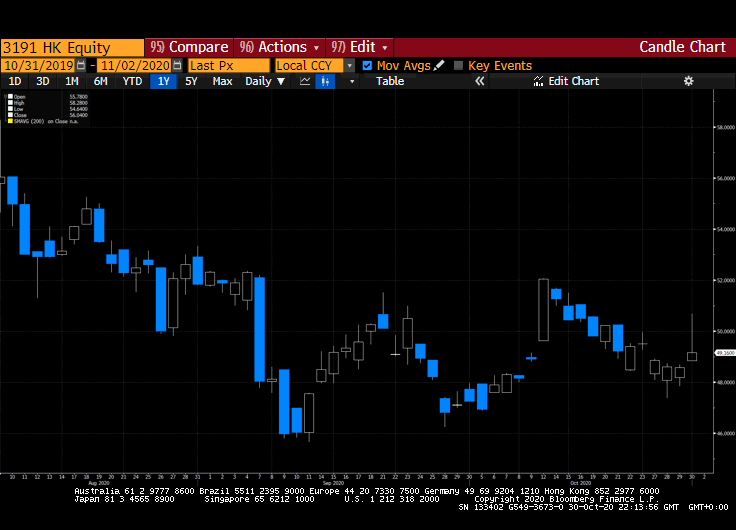Toggle the Low legend box
This screenshot has height=530, width=736.
coord(10,109)
